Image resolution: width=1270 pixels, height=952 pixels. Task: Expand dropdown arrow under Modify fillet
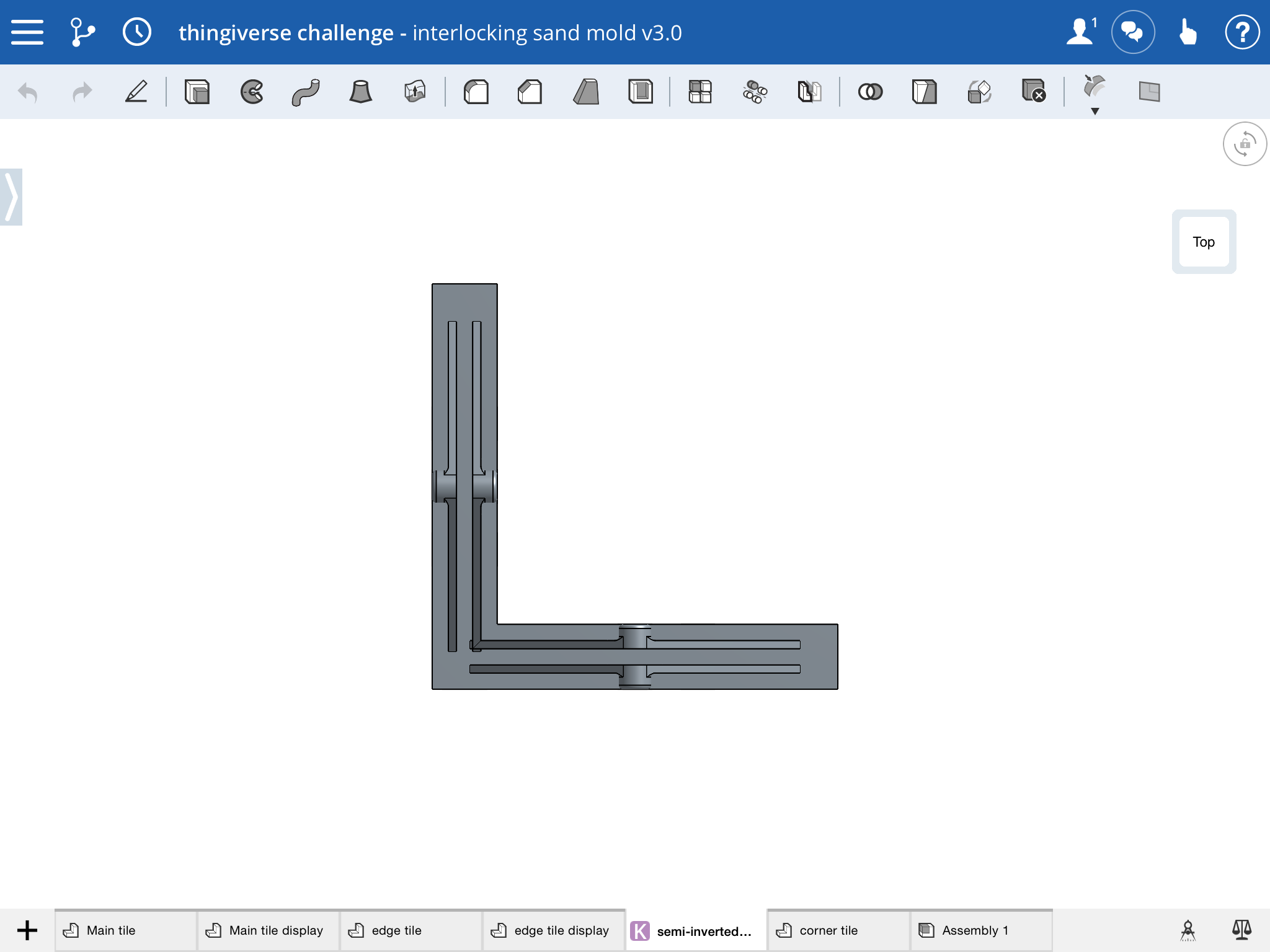[x=1095, y=112]
